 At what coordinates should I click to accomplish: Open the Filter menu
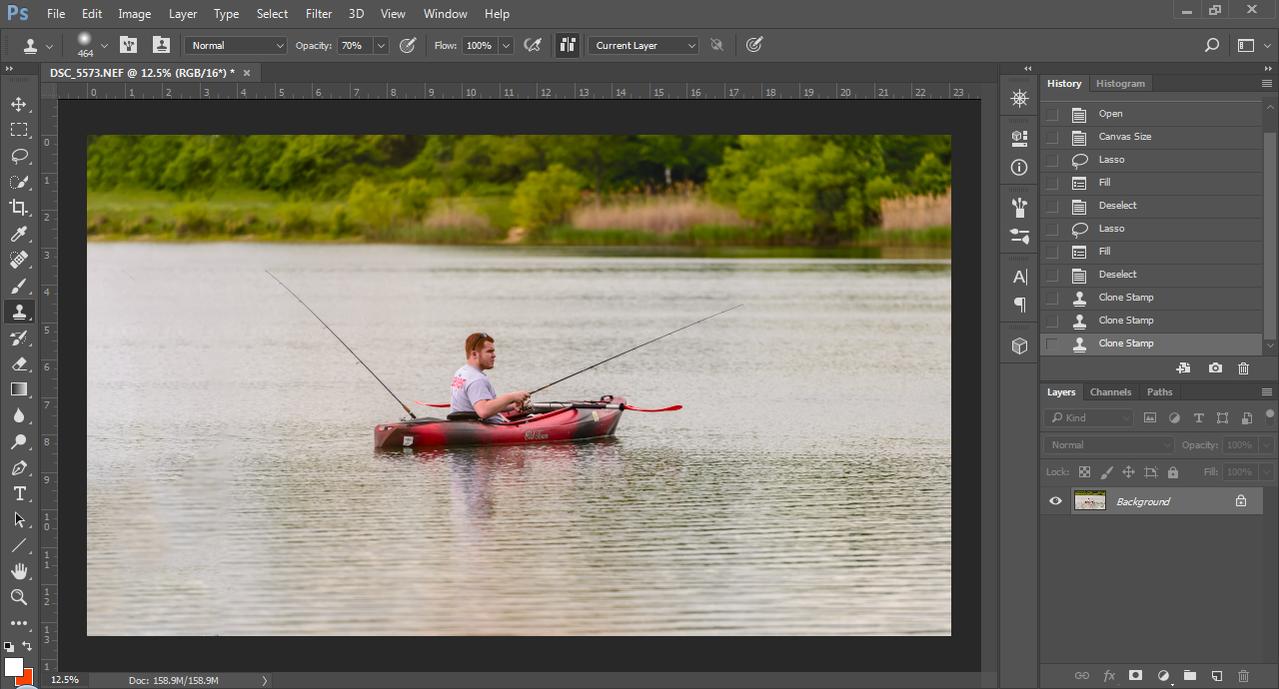(318, 14)
